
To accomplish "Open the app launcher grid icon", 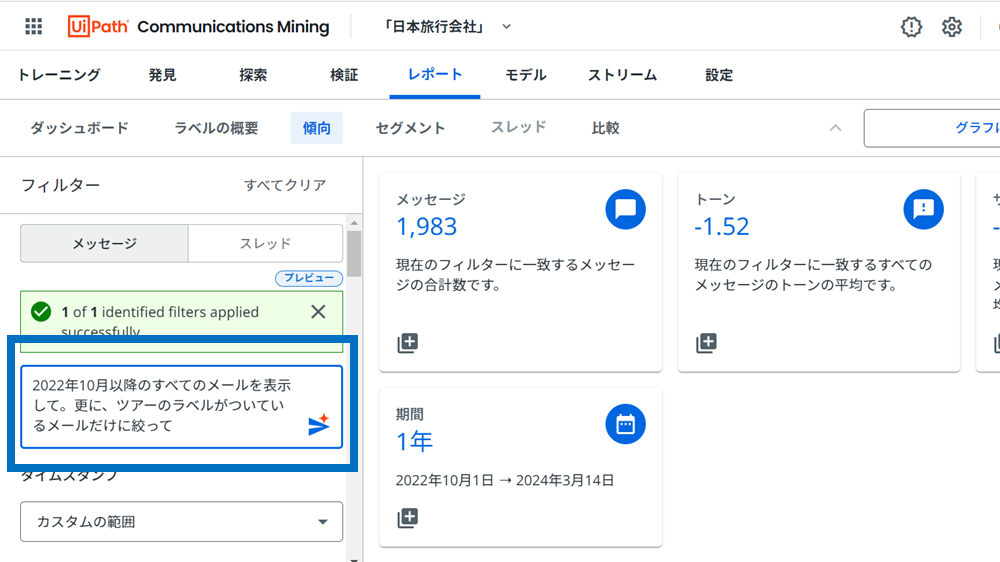I will tap(33, 27).
